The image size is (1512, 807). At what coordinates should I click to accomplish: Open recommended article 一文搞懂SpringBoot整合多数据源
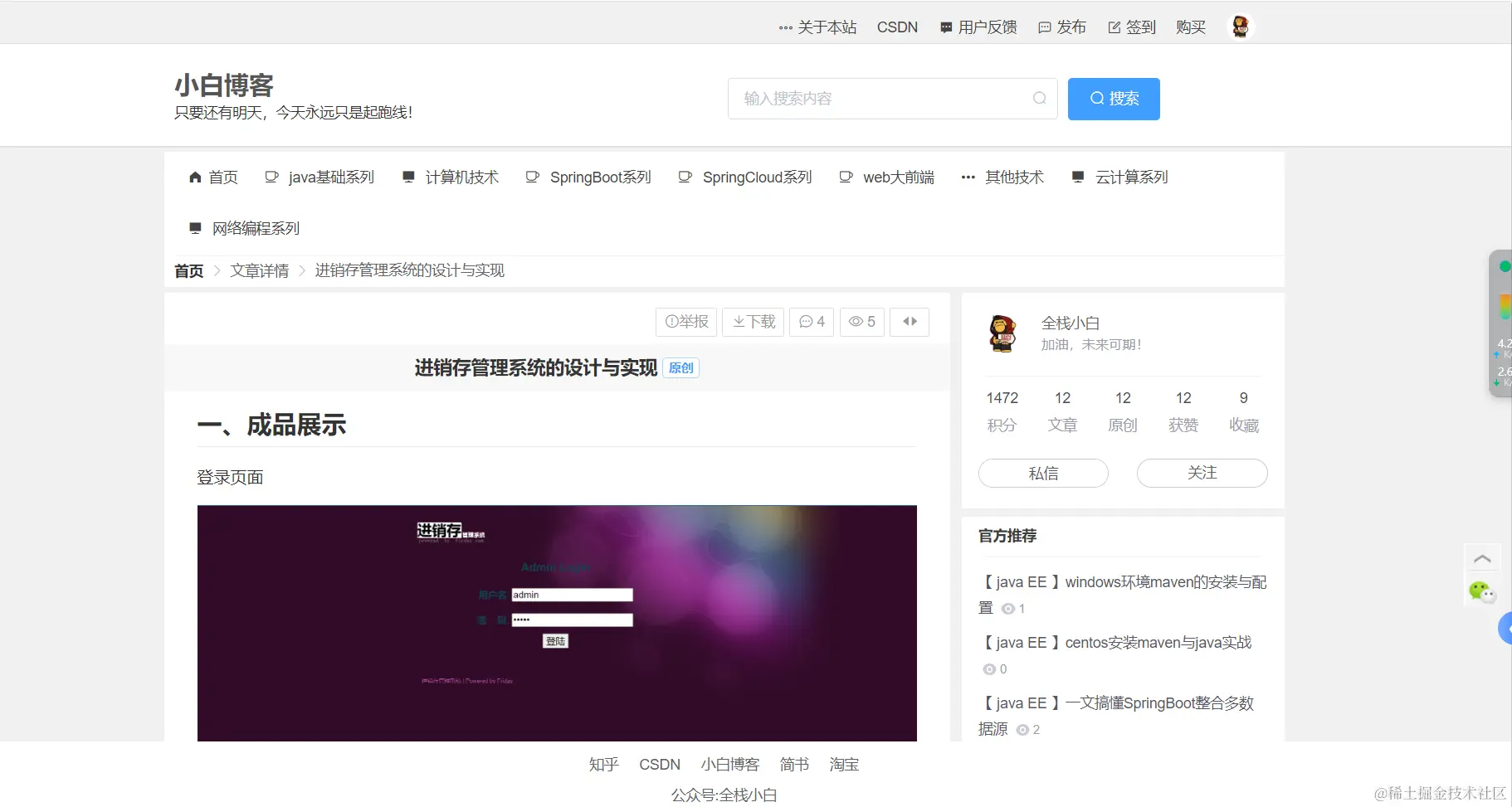point(1116,716)
